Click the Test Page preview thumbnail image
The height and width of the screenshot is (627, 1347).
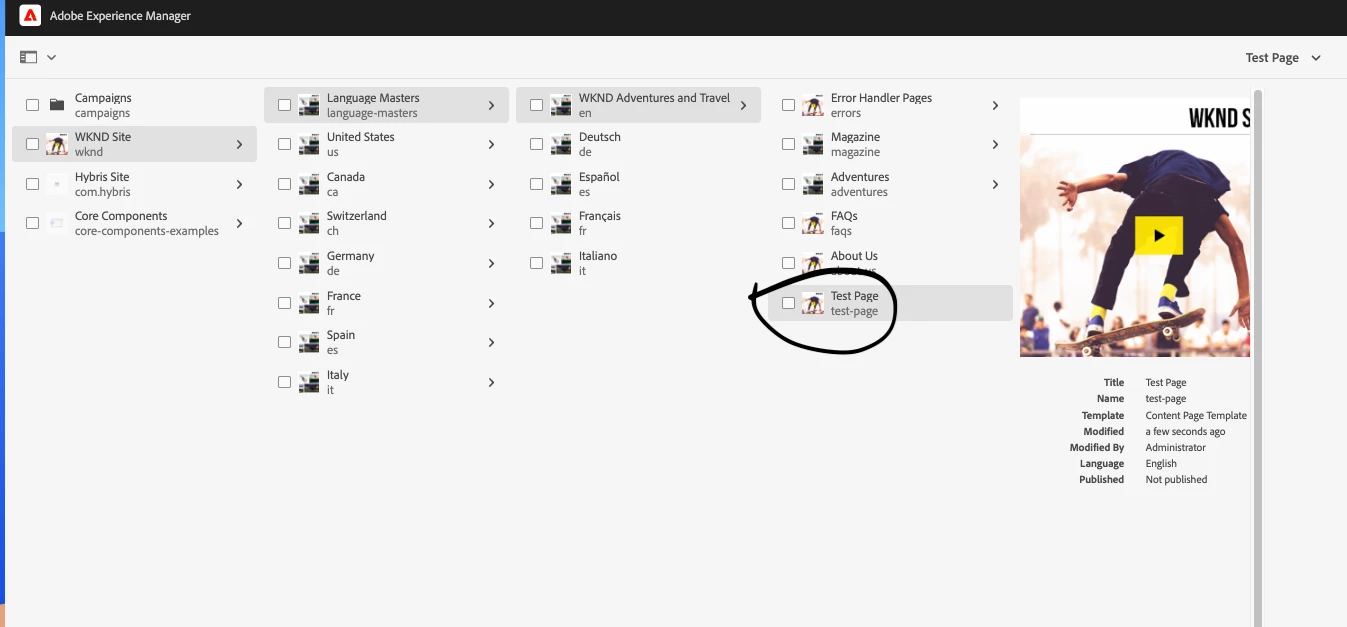(x=1135, y=227)
